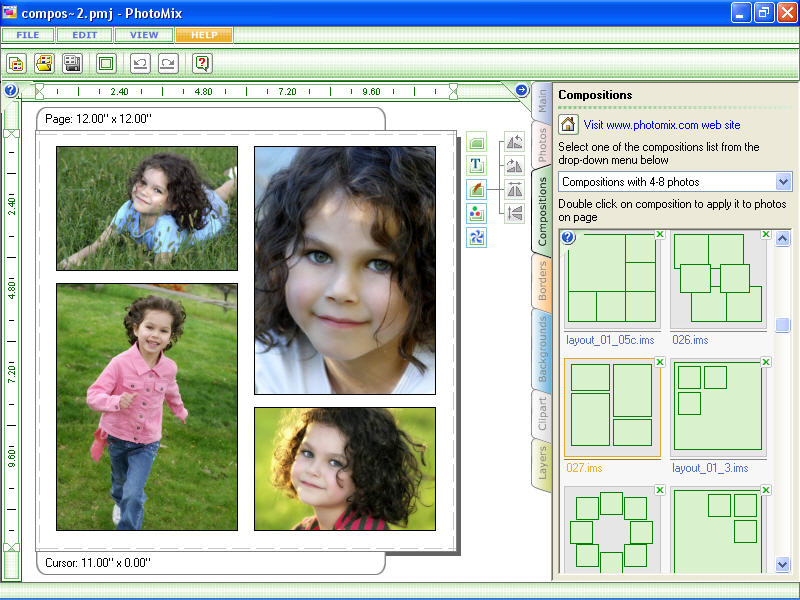Click the page frame toolbar icon
Viewport: 800px width, 600px height.
pyautogui.click(x=106, y=64)
